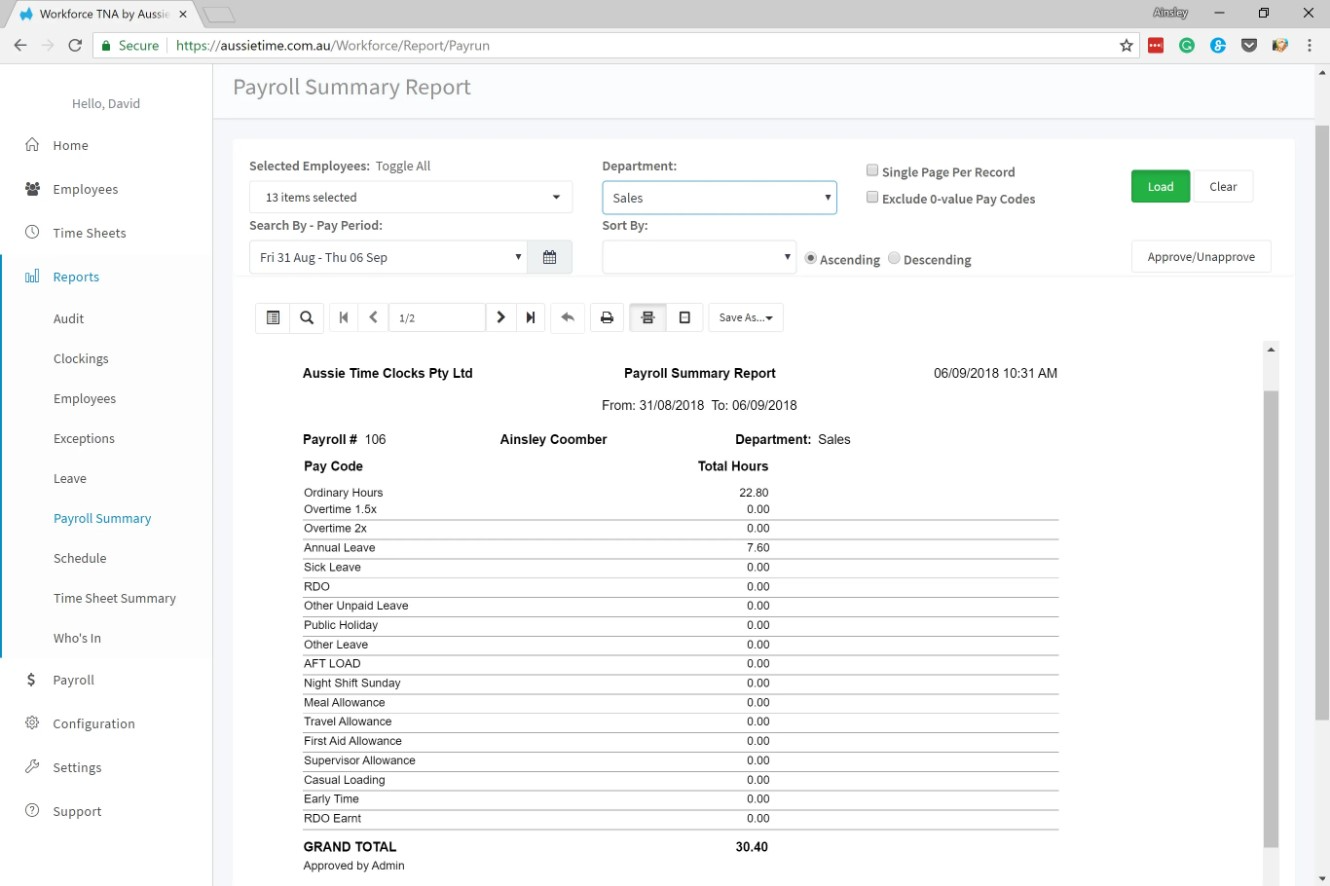The width and height of the screenshot is (1330, 886).
Task: Switch to the Time Sheets section
Action: (x=88, y=232)
